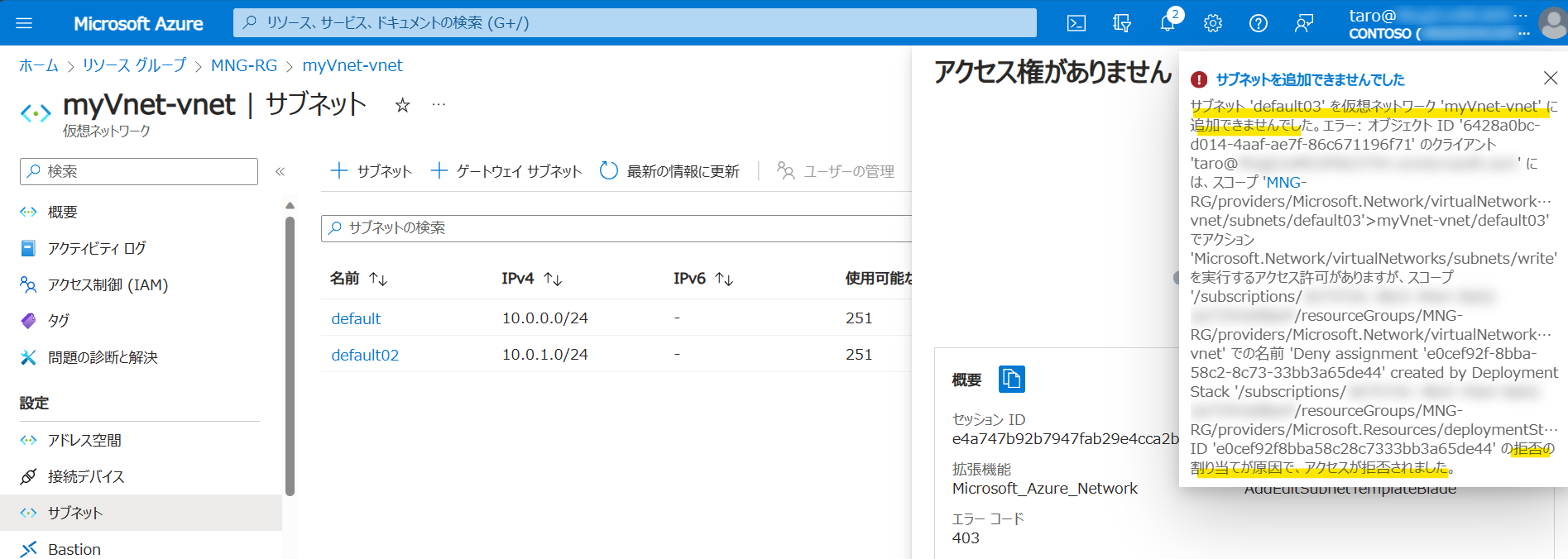
Task: Click the 10.0.0.0/24 IPv4 cell
Action: [545, 318]
